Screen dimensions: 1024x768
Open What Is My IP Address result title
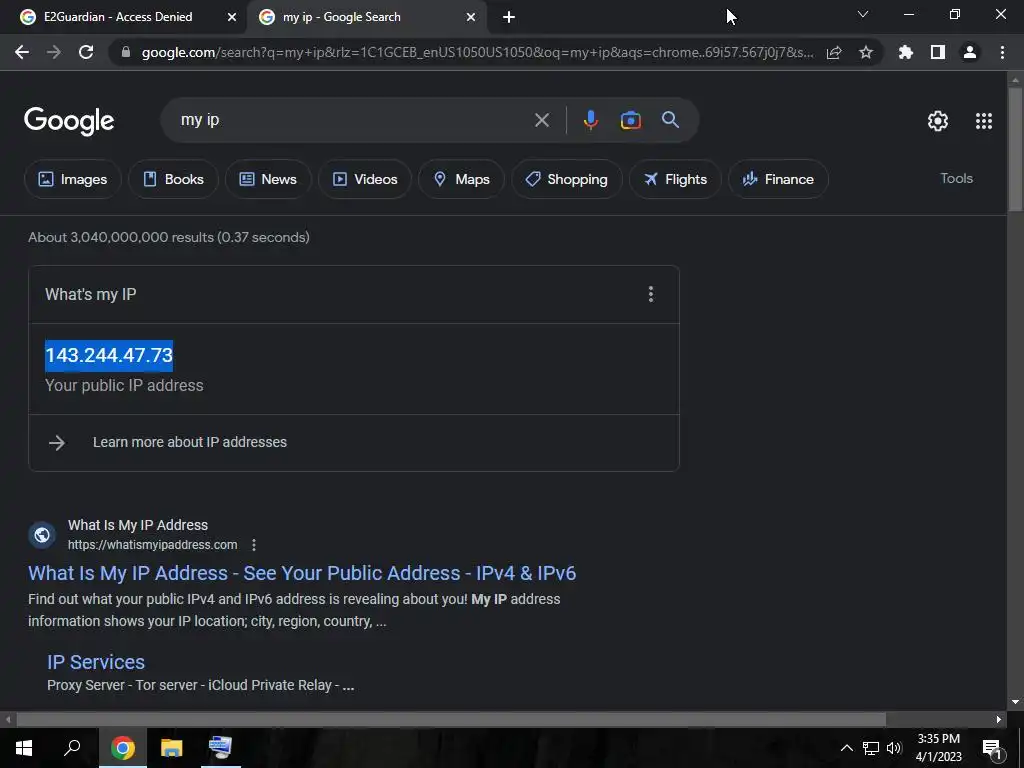(302, 573)
